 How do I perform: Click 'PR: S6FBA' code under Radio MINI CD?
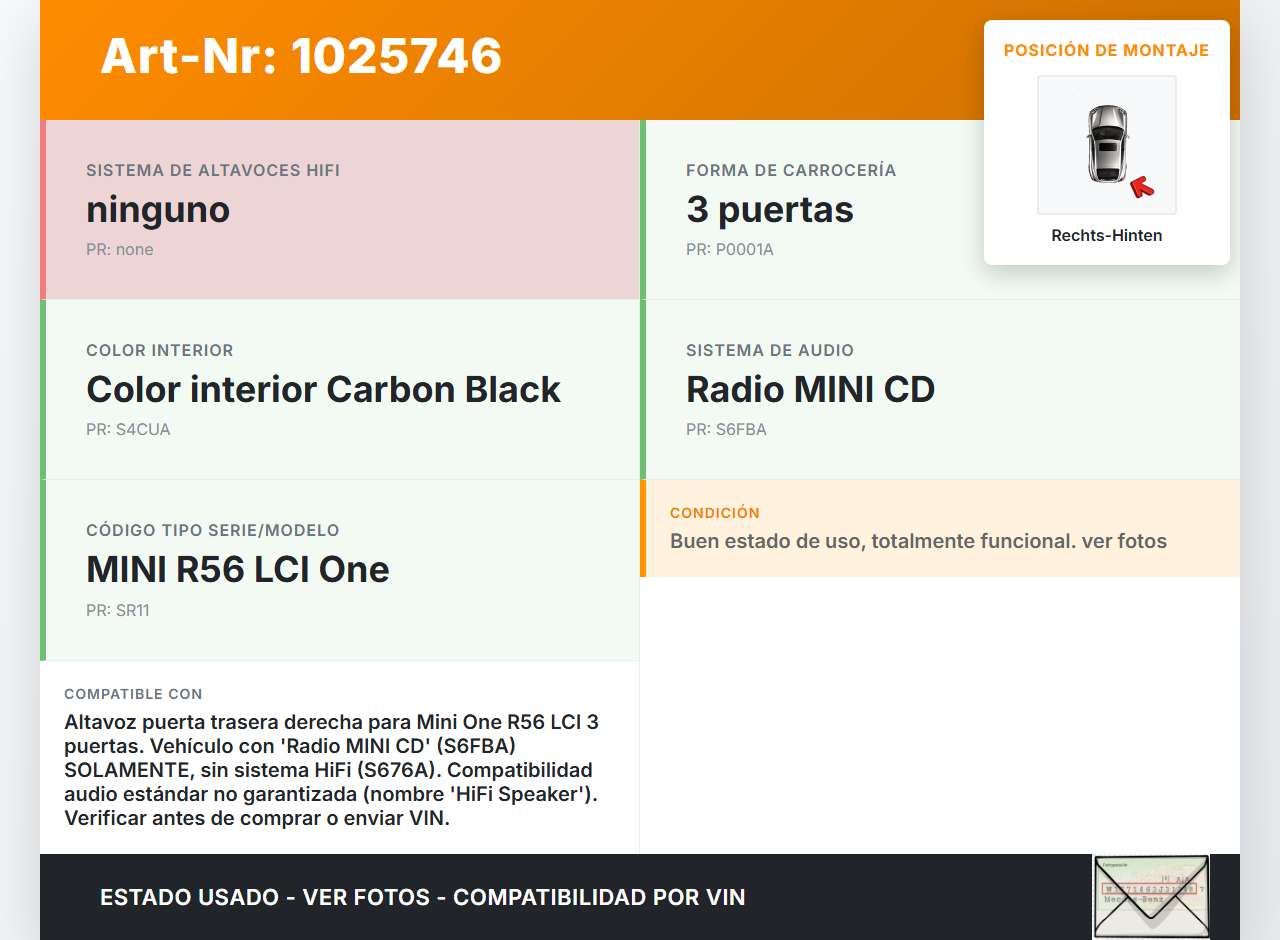pos(727,430)
